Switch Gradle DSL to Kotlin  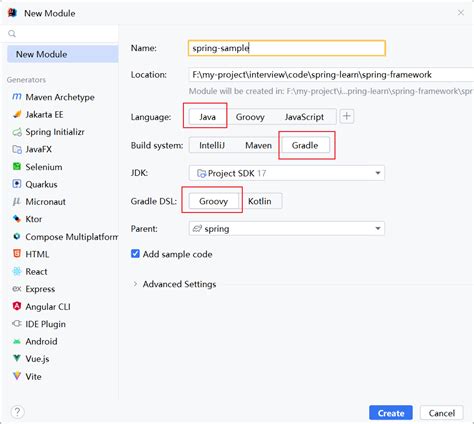(260, 201)
